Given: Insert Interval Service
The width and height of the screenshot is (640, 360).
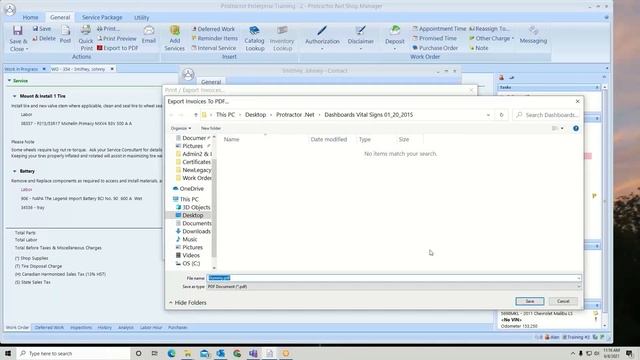Looking at the screenshot, I should [x=214, y=48].
